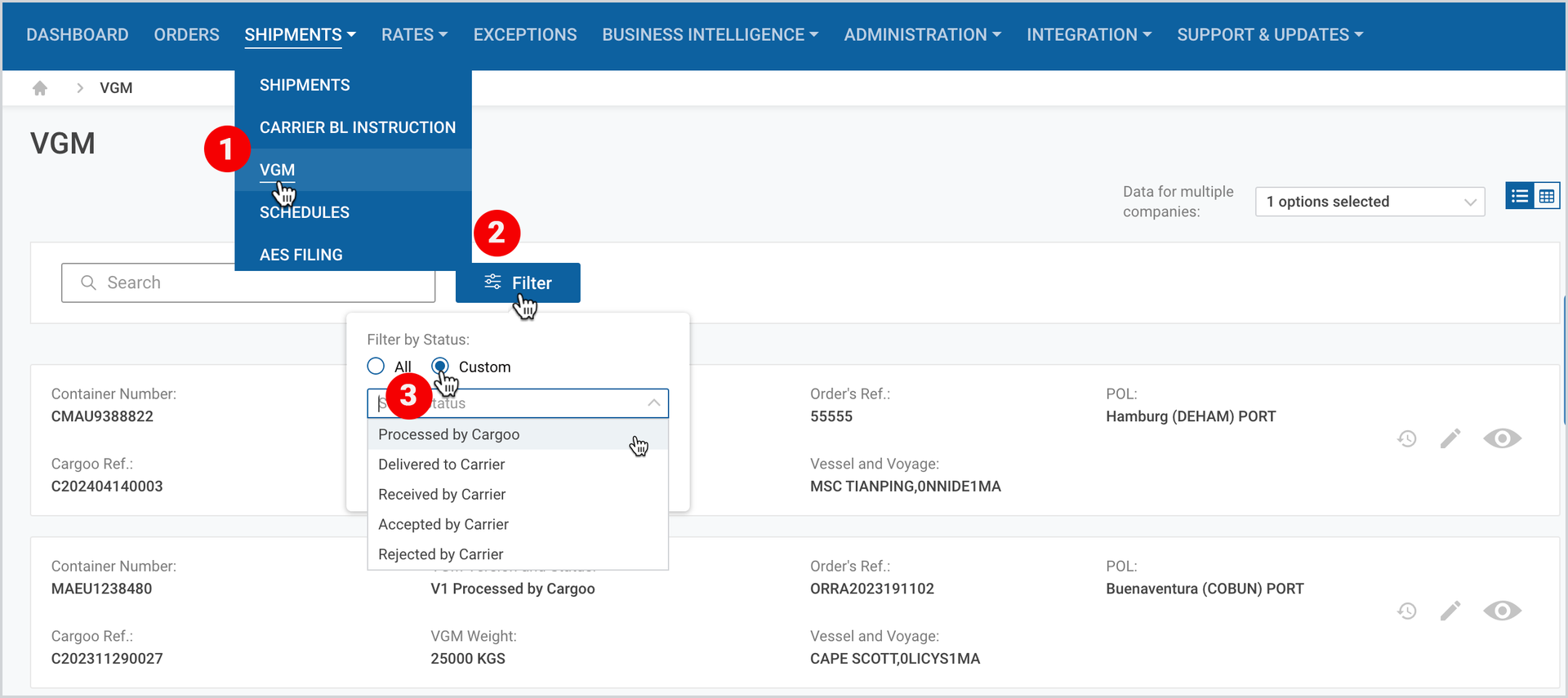
Task: Click container number MAEU1238480
Action: click(101, 589)
